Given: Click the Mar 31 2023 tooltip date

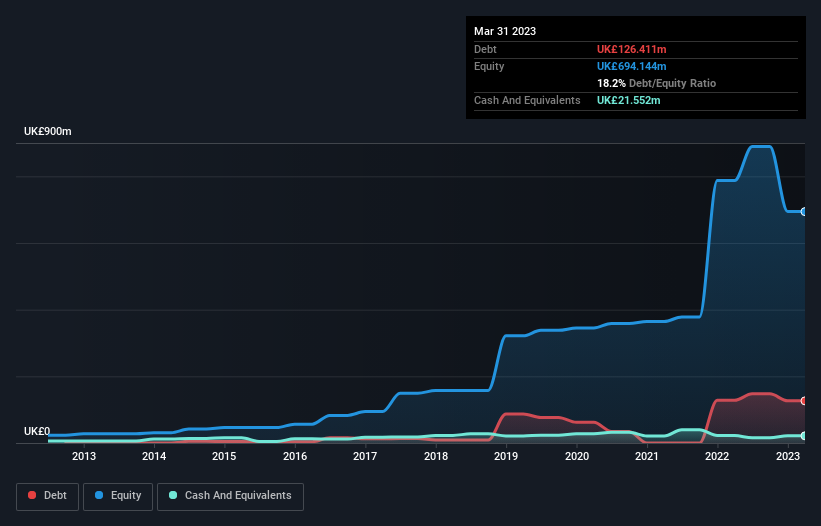Looking at the screenshot, I should [505, 31].
